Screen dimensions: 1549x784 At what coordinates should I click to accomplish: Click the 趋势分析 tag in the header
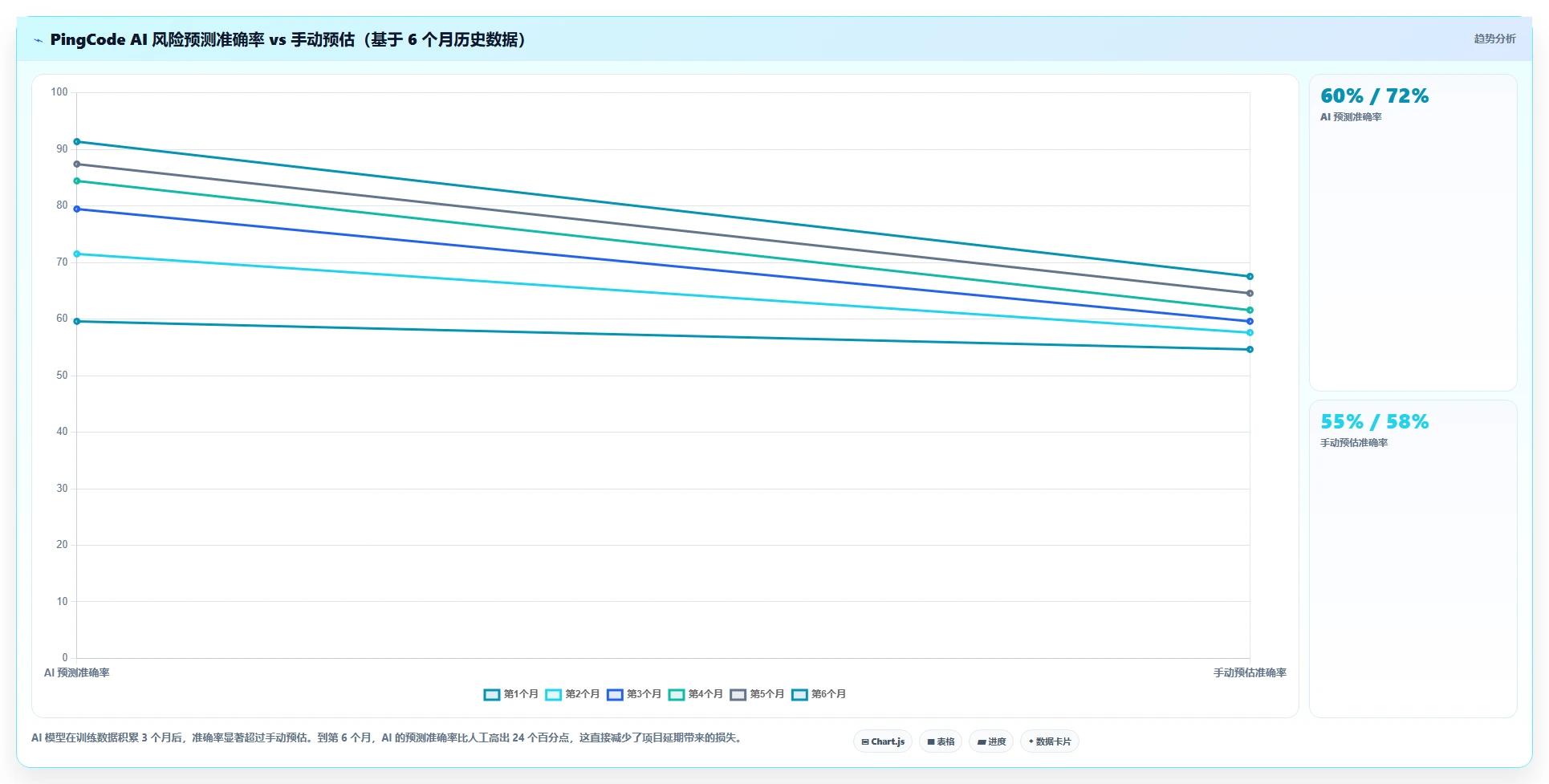click(1494, 39)
